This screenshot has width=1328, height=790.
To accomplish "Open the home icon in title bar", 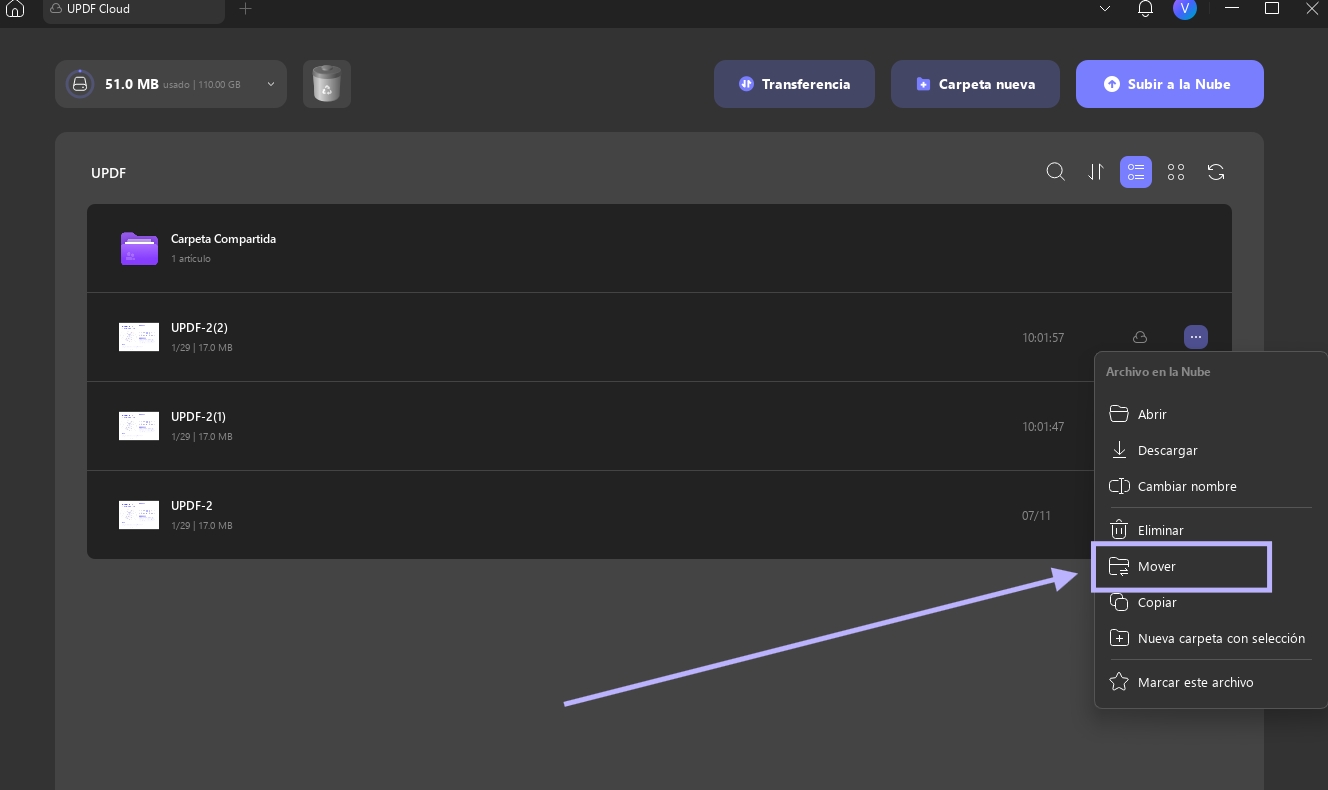I will click(x=15, y=9).
